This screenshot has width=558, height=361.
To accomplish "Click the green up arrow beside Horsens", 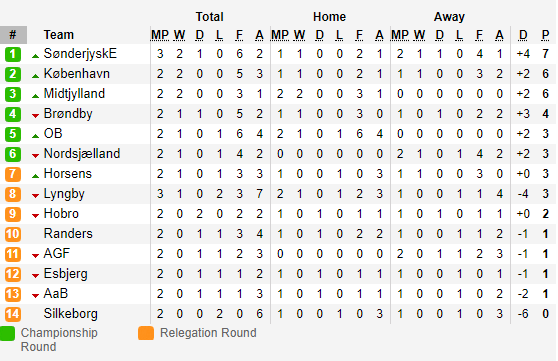I will pyautogui.click(x=35, y=176).
